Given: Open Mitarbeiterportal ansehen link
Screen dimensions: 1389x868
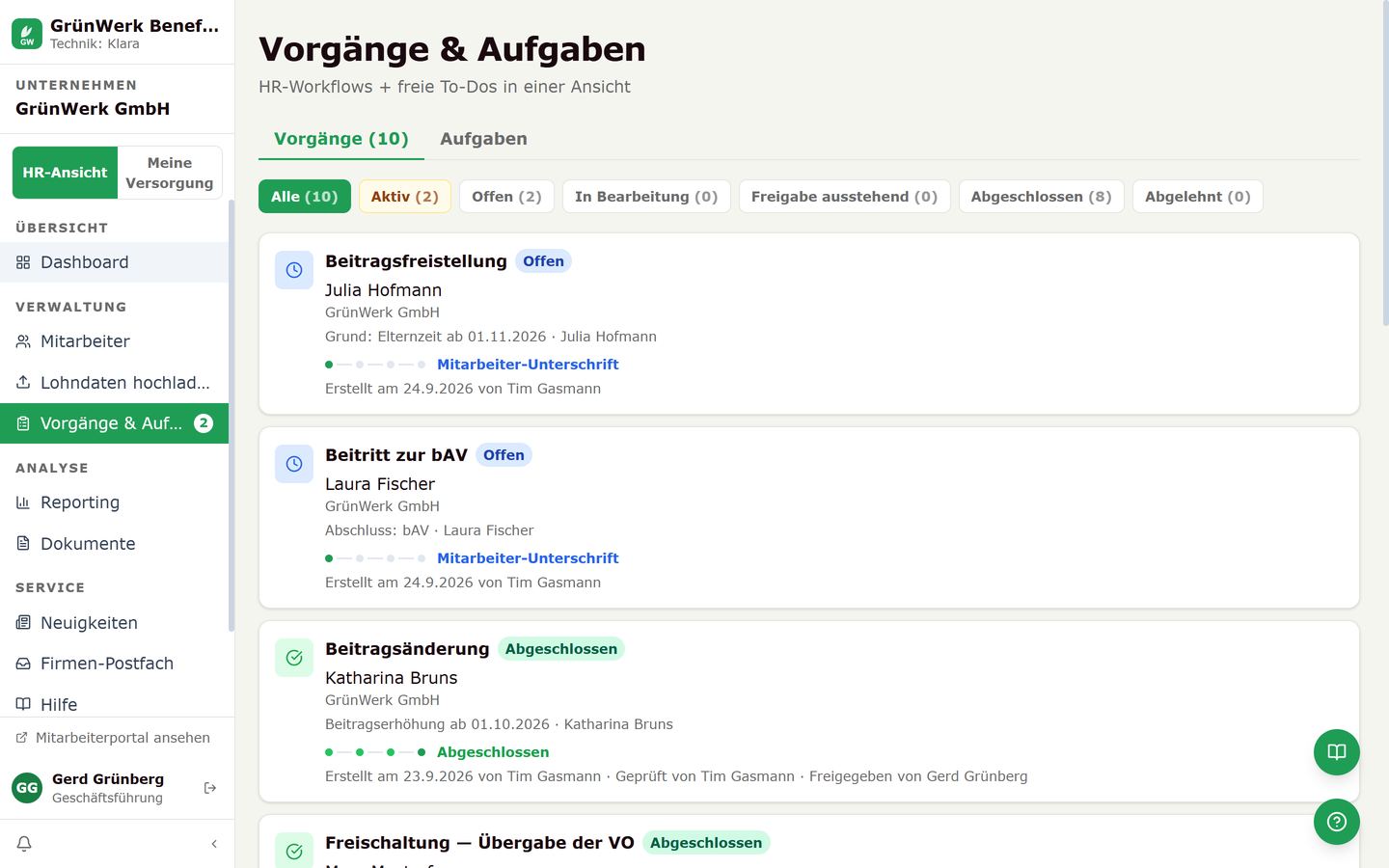Looking at the screenshot, I should (114, 738).
